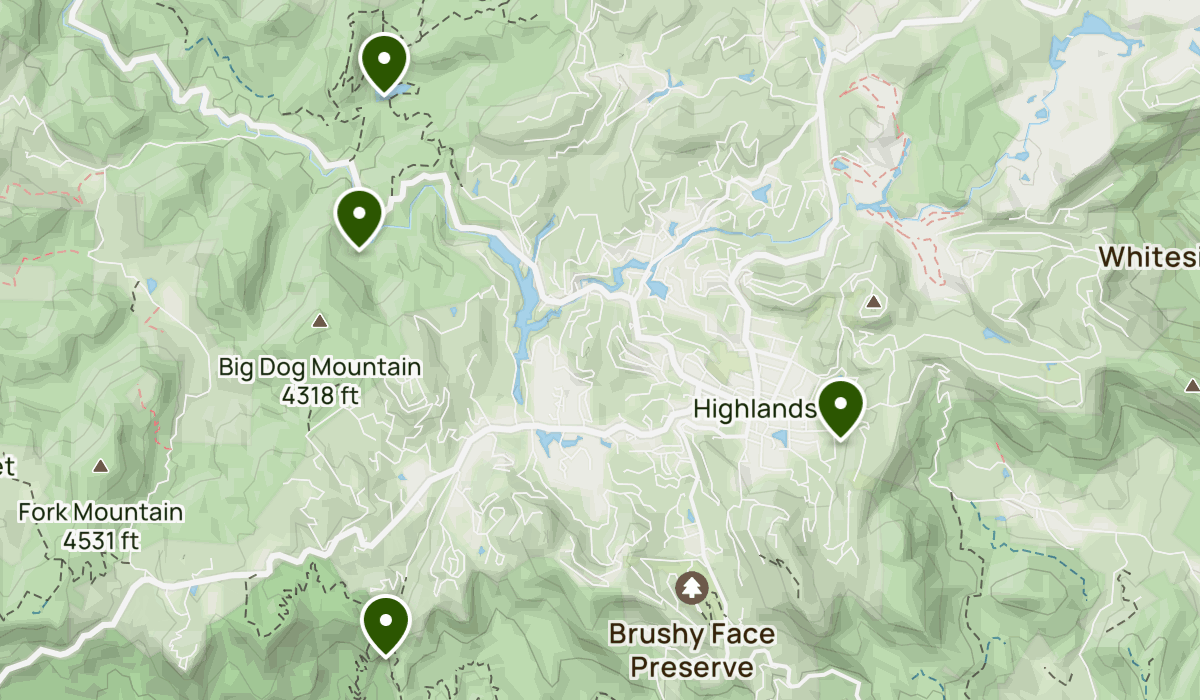Screen dimensions: 1200x700
Task: Select green trail pin at map bottom
Action: [385, 625]
